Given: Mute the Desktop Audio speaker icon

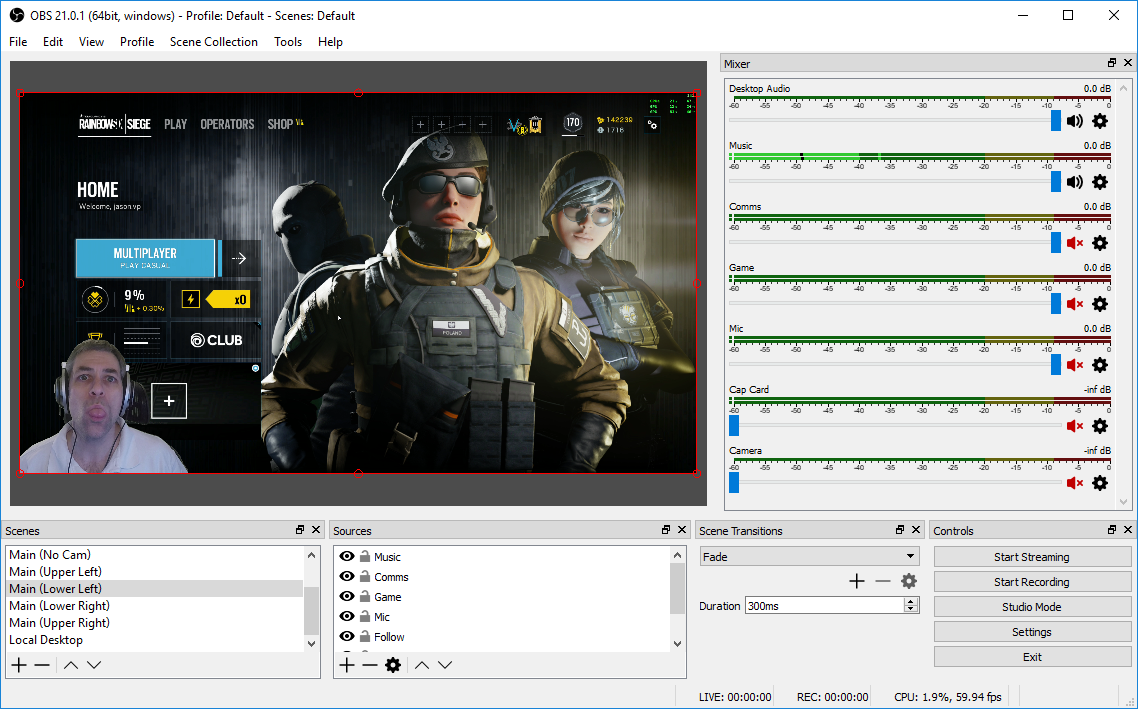Looking at the screenshot, I should (1074, 121).
